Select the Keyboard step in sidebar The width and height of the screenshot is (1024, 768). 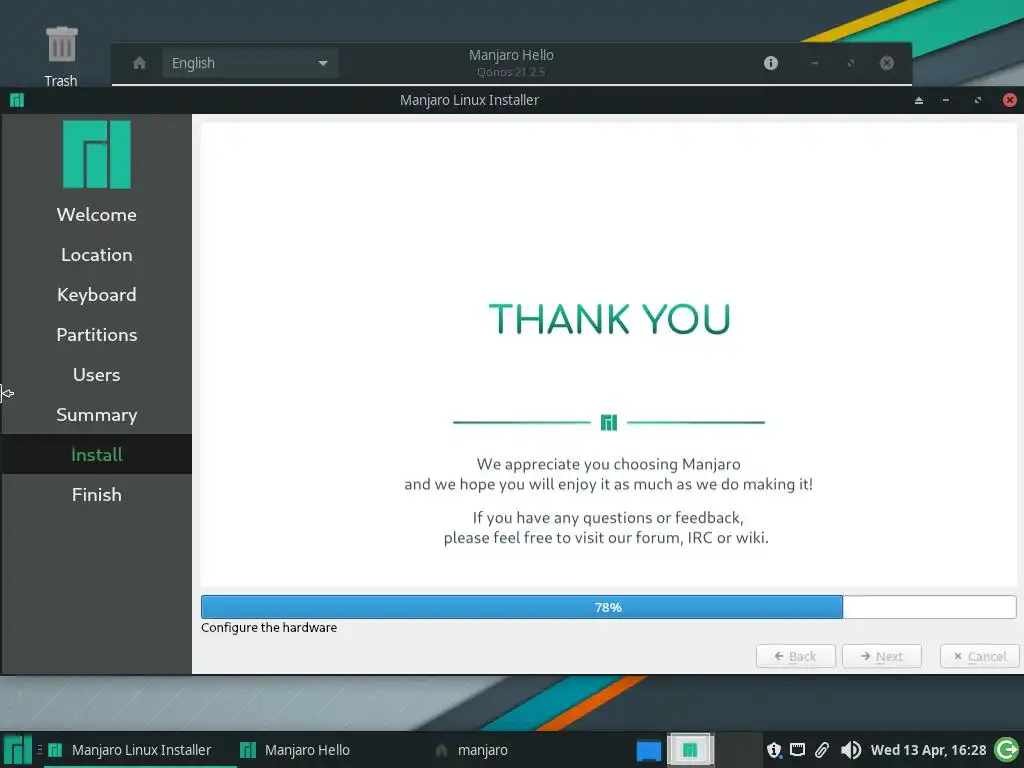coord(97,295)
